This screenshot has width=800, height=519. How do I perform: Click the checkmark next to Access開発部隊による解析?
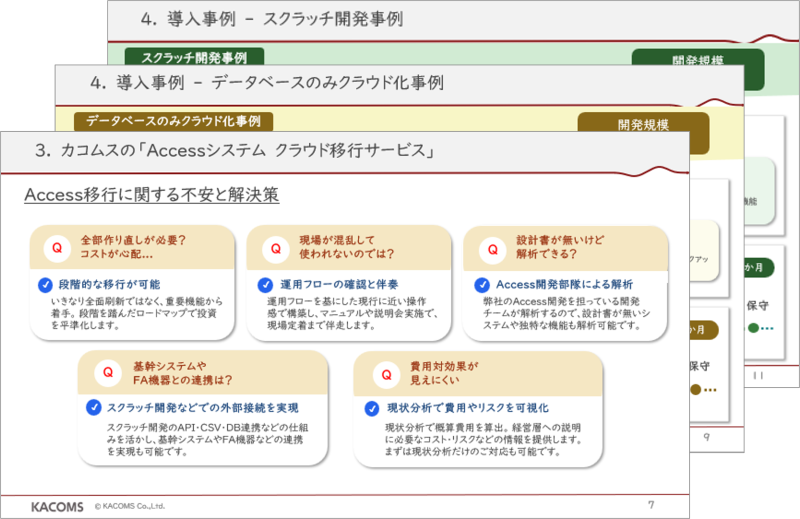[482, 284]
